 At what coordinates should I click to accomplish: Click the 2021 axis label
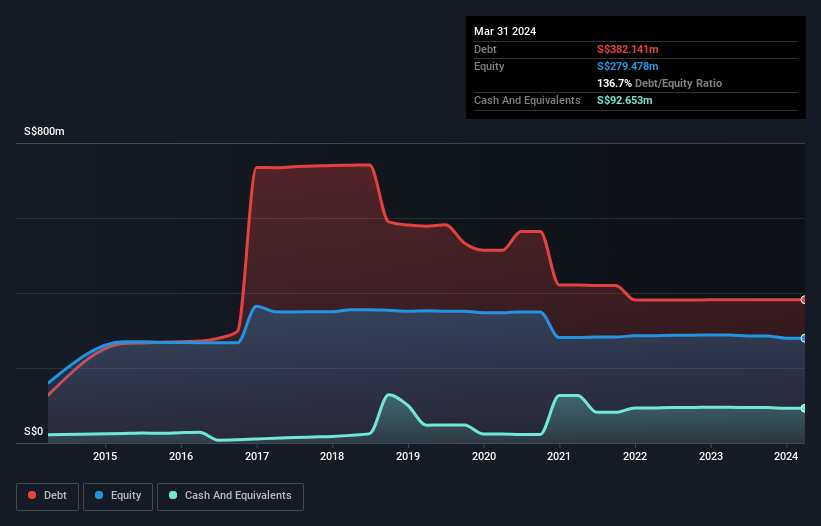(559, 456)
